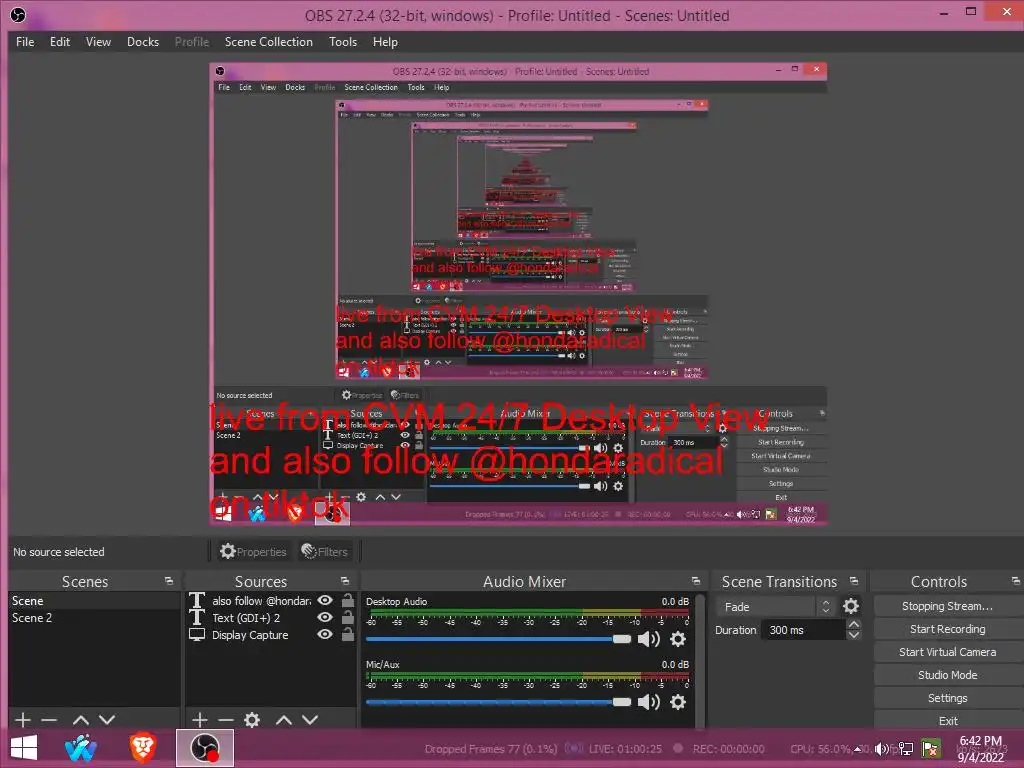Select Display Capture source row
This screenshot has height=768, width=1024.
tap(271, 635)
